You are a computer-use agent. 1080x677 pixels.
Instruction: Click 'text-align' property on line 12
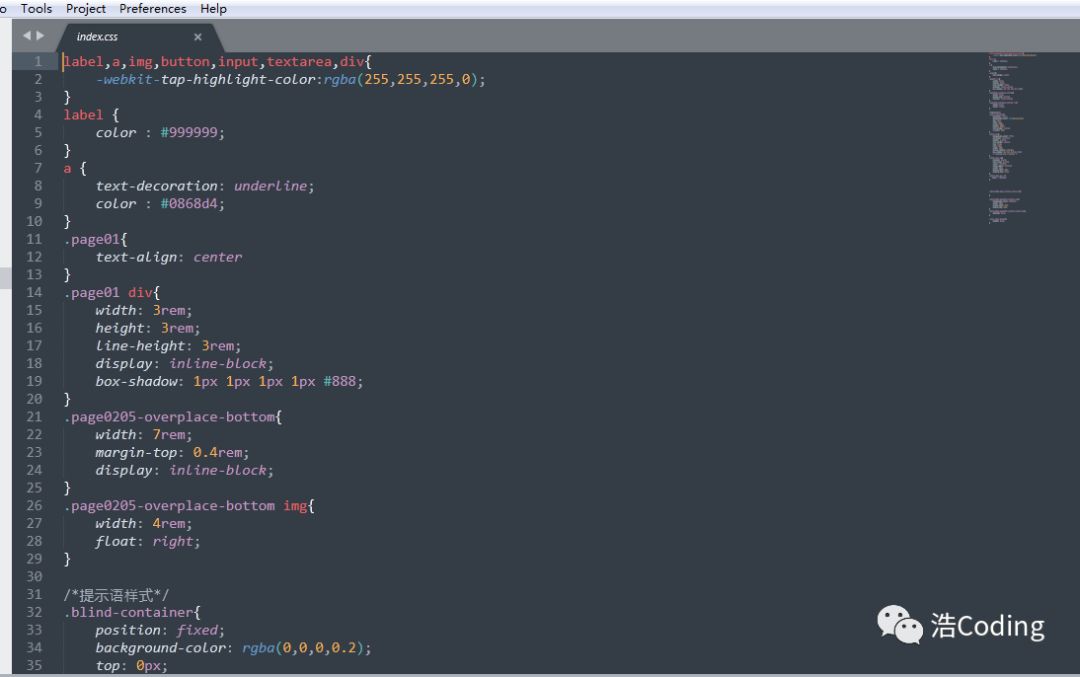(136, 257)
